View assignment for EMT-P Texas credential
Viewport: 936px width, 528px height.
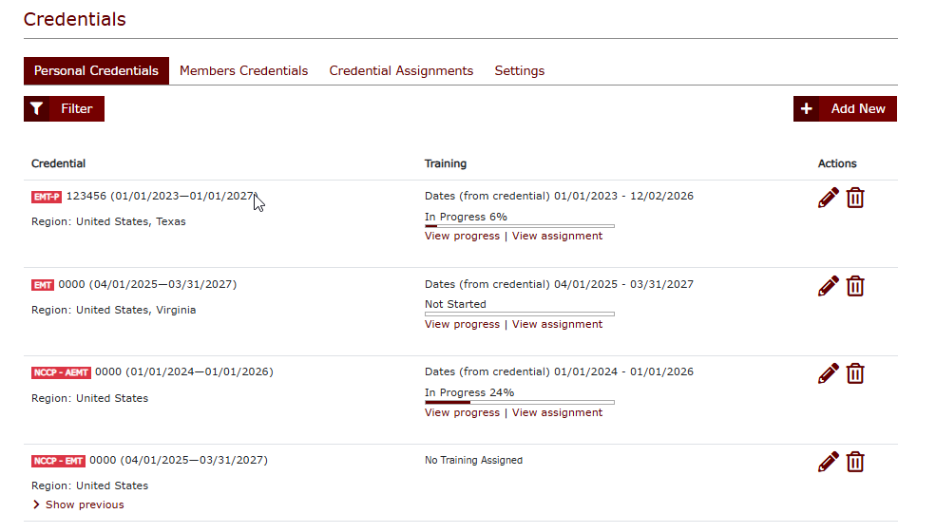pyautogui.click(x=557, y=236)
